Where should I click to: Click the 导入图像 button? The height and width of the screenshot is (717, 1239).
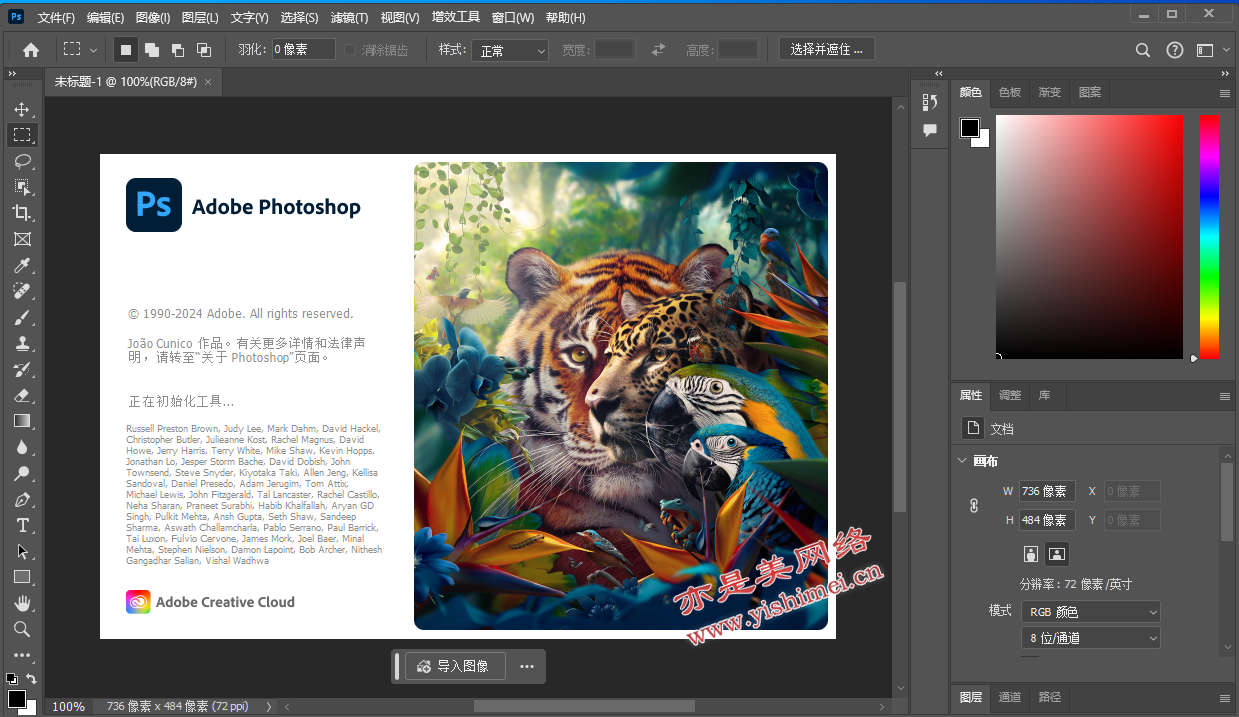[x=455, y=666]
